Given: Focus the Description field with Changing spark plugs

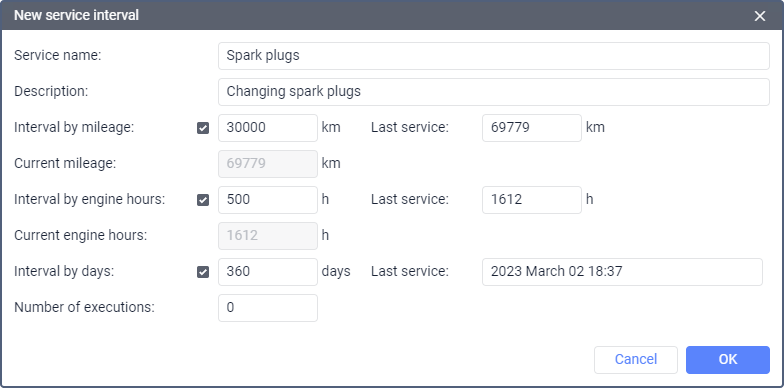Looking at the screenshot, I should tap(494, 92).
